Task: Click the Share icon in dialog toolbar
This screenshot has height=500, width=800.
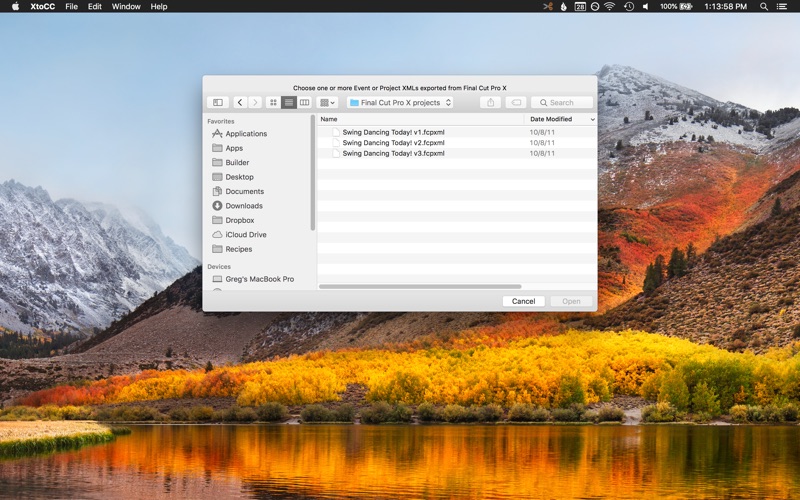Action: pos(490,103)
